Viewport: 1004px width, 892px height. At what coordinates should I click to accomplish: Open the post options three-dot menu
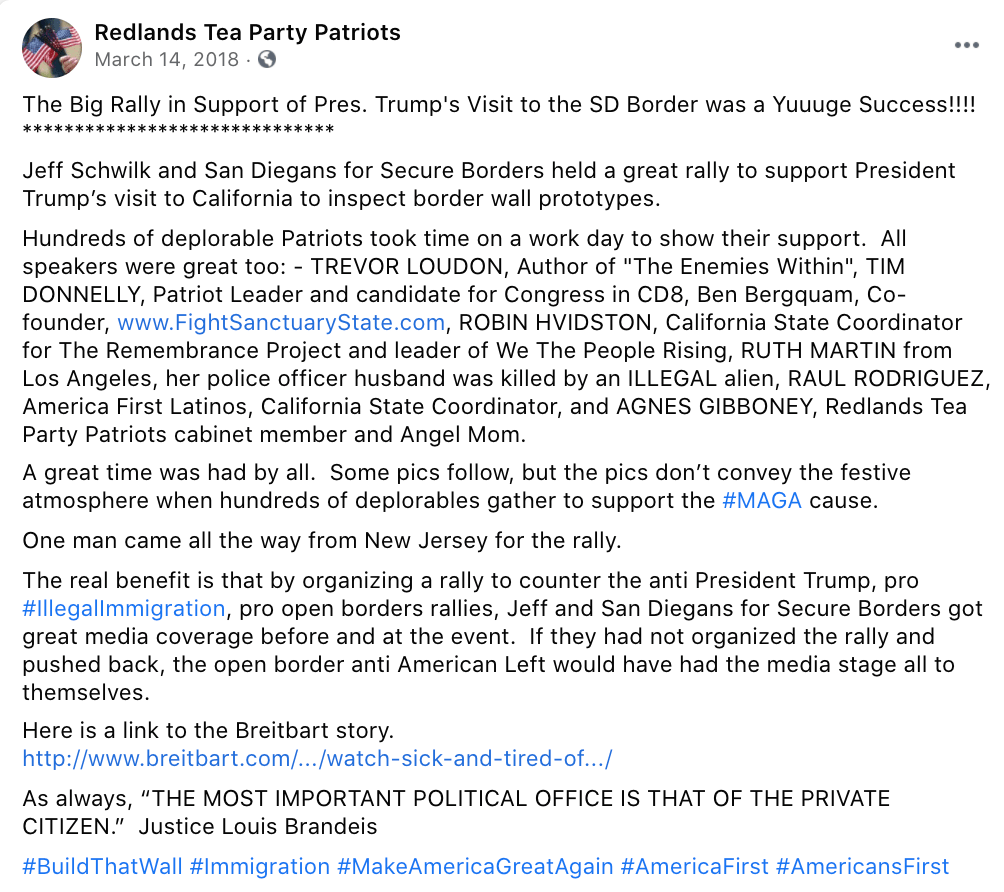[x=966, y=45]
